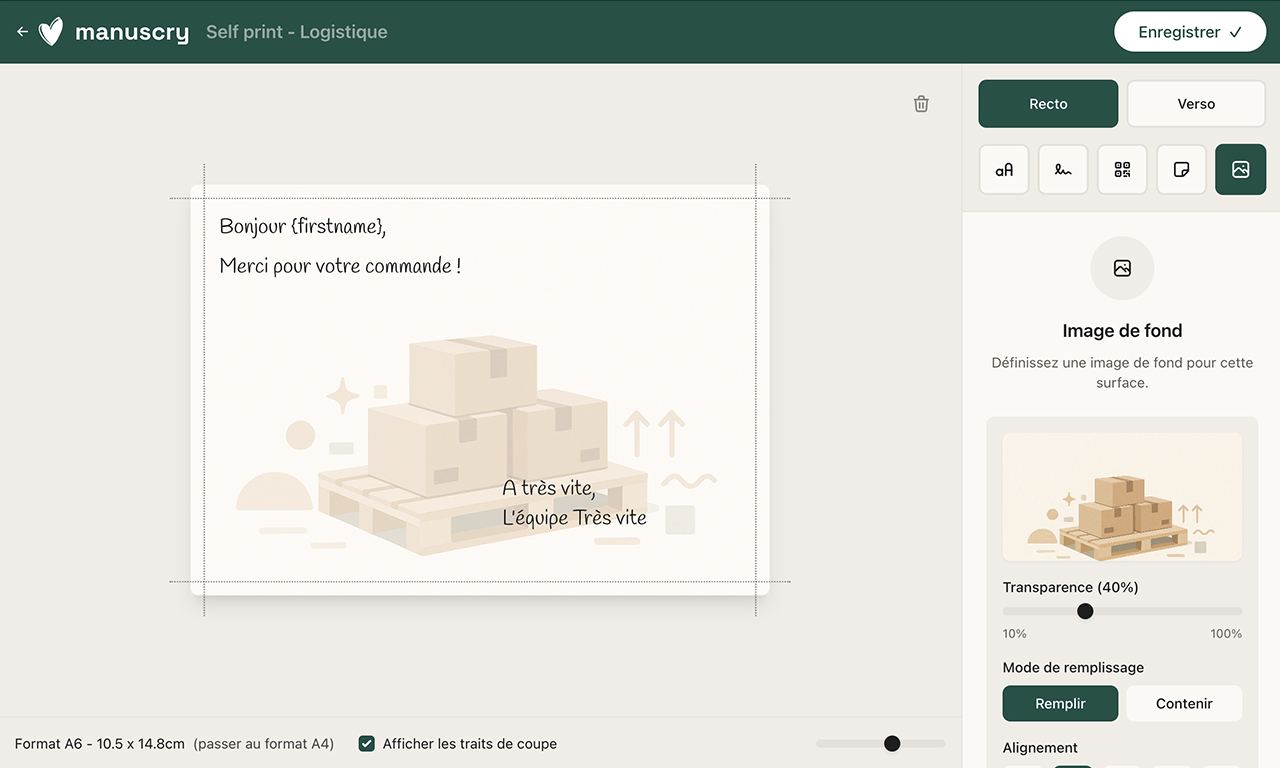The image size is (1280, 768).
Task: Click the zoom slider handle at bottom
Action: point(892,743)
